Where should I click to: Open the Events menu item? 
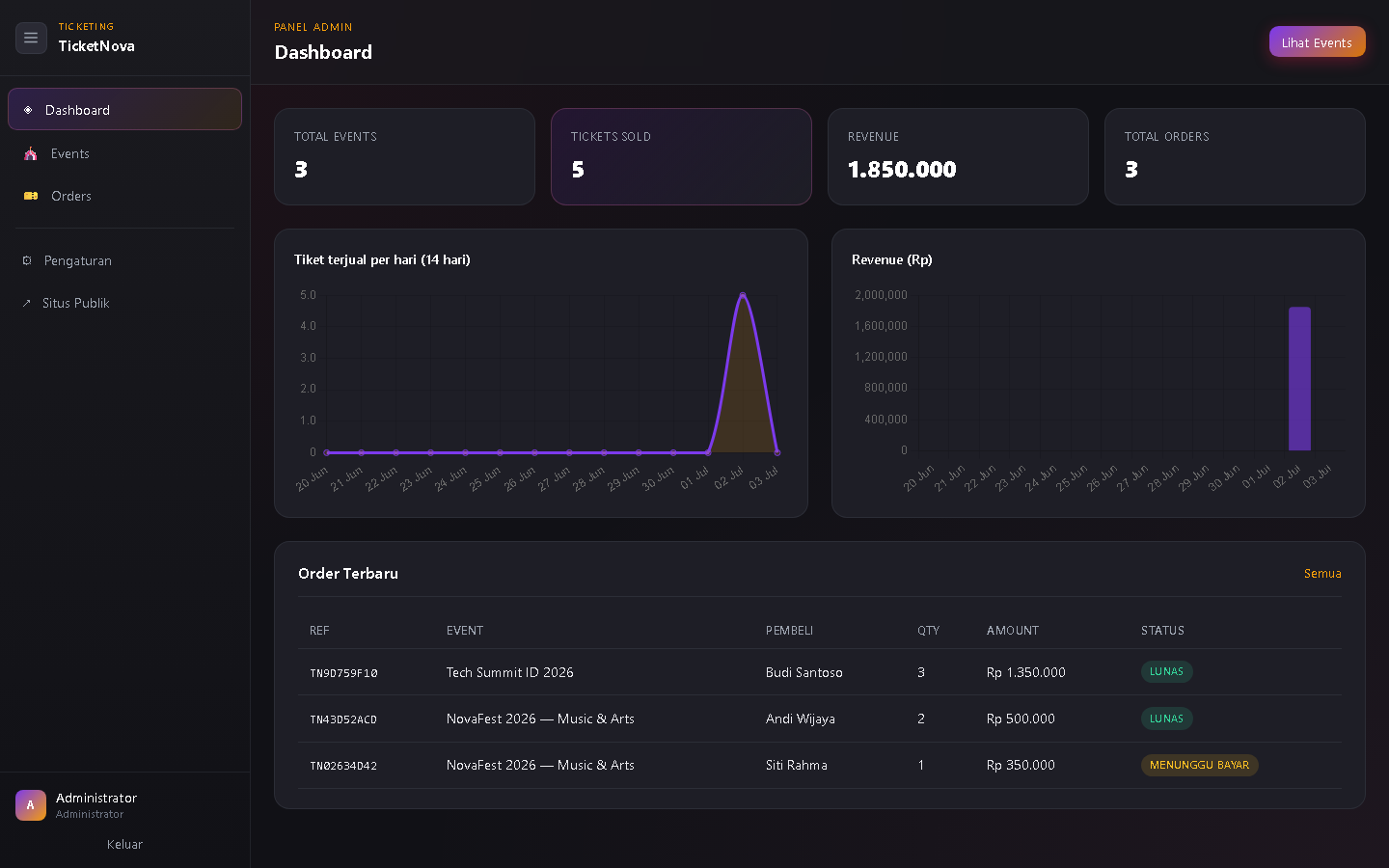(x=124, y=153)
